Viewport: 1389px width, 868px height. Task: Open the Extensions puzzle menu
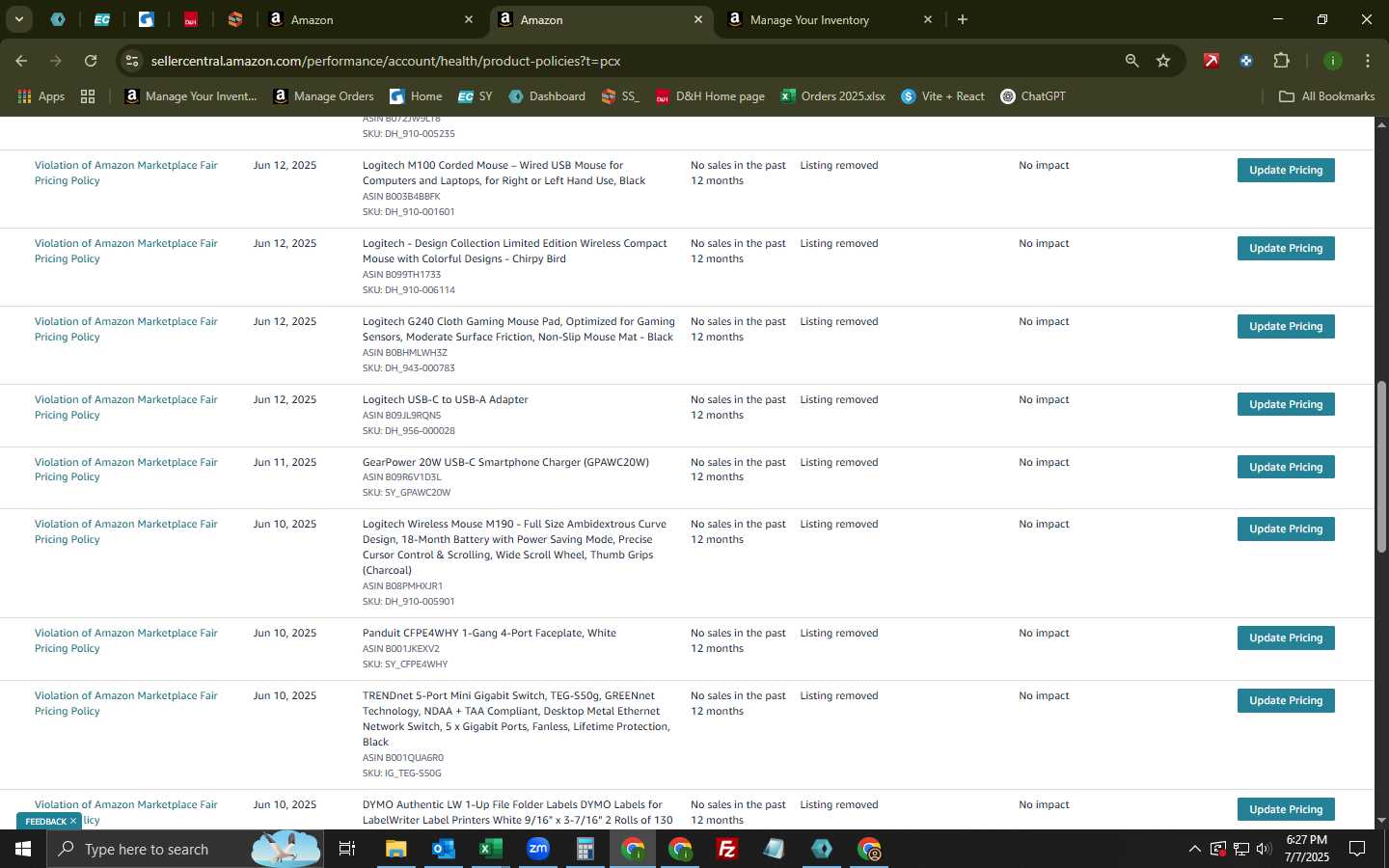1281,61
